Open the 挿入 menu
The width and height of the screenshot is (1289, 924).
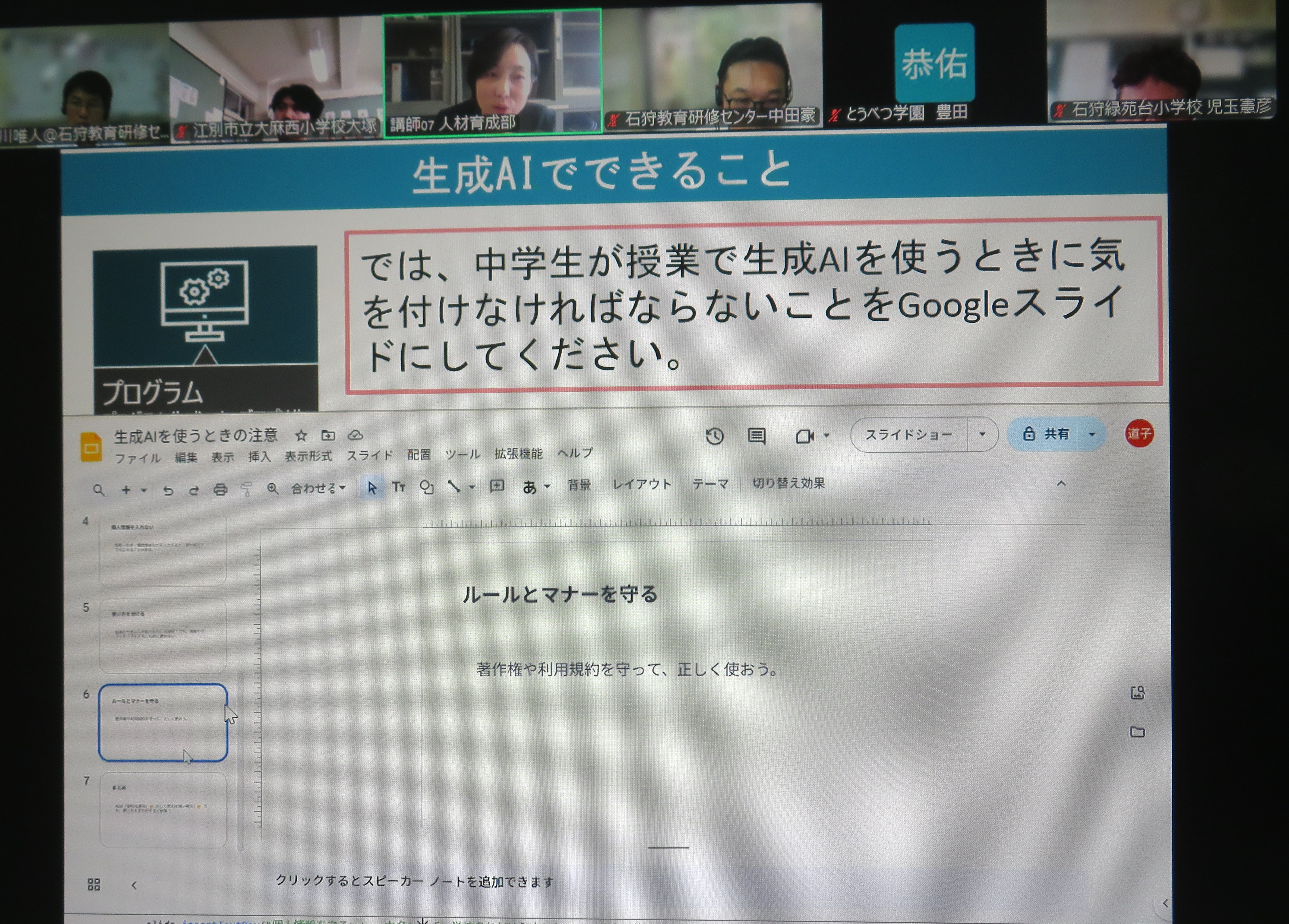tap(259, 457)
